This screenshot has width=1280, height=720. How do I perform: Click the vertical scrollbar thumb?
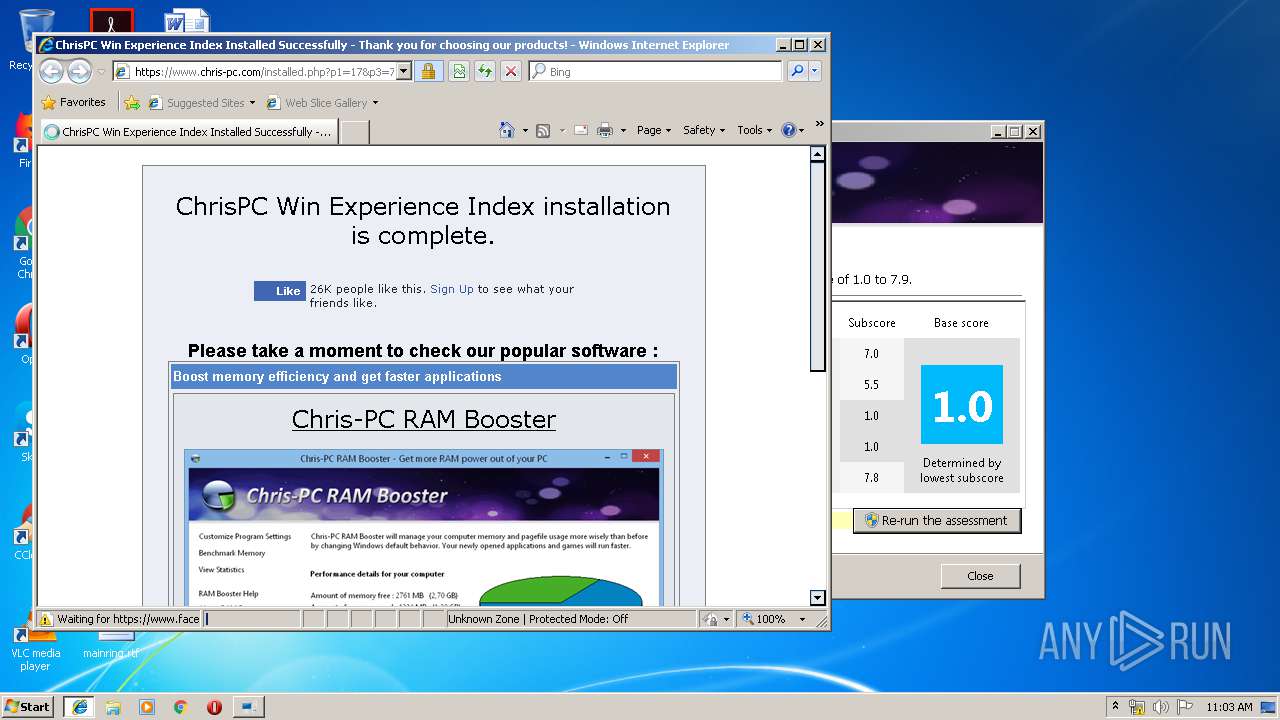tap(817, 267)
